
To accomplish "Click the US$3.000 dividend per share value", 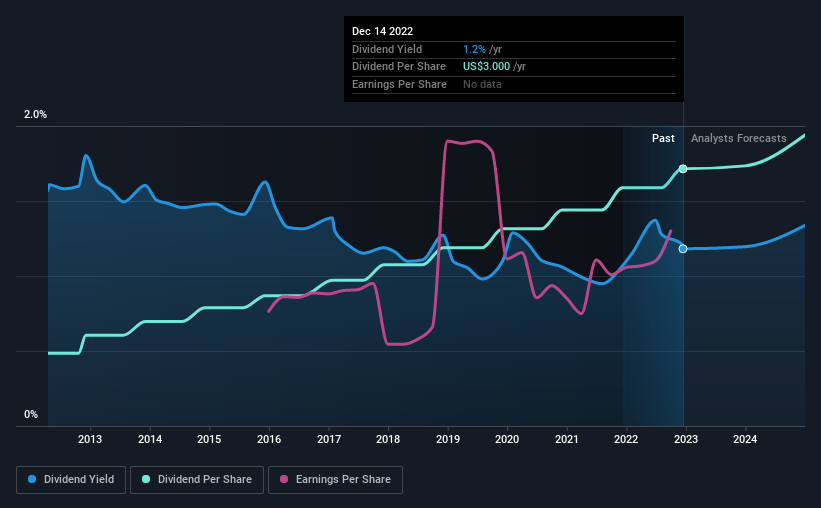I will pos(486,67).
